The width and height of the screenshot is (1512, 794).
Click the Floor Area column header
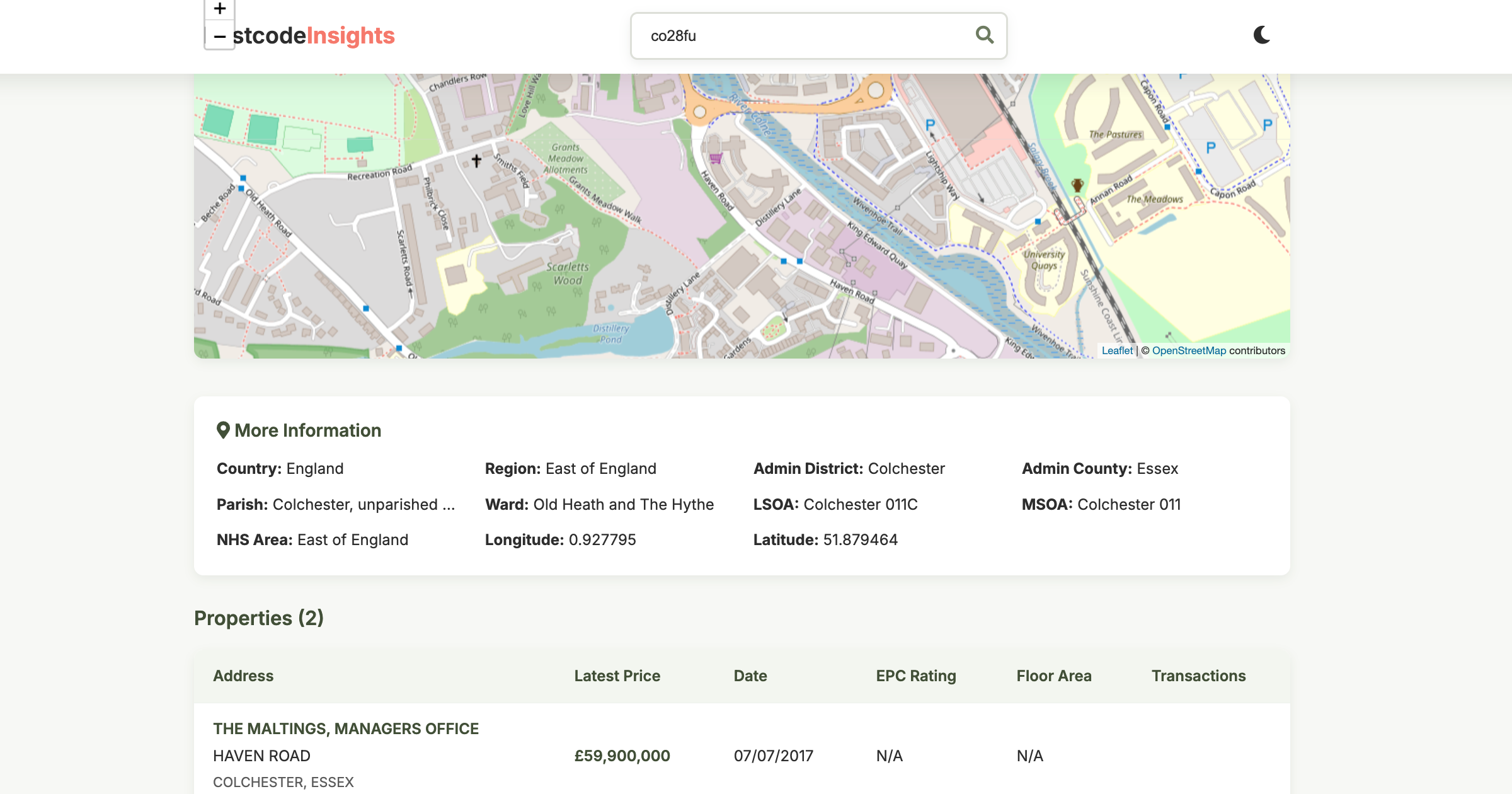(x=1053, y=676)
